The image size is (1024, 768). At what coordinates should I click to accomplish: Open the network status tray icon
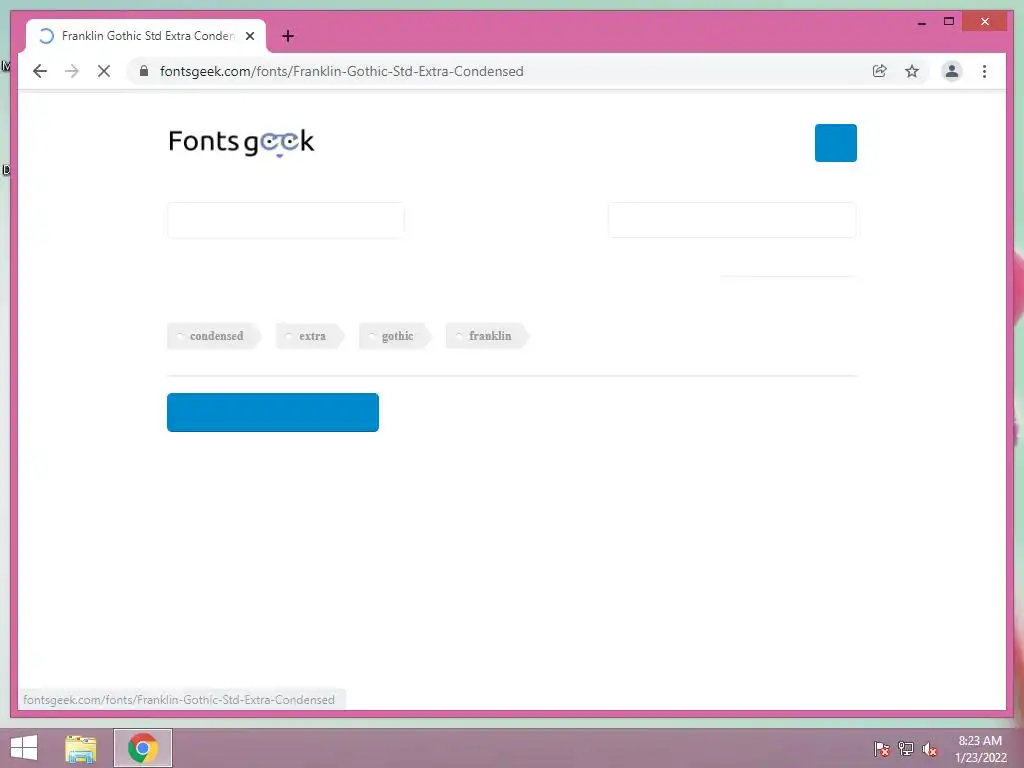pyautogui.click(x=906, y=748)
